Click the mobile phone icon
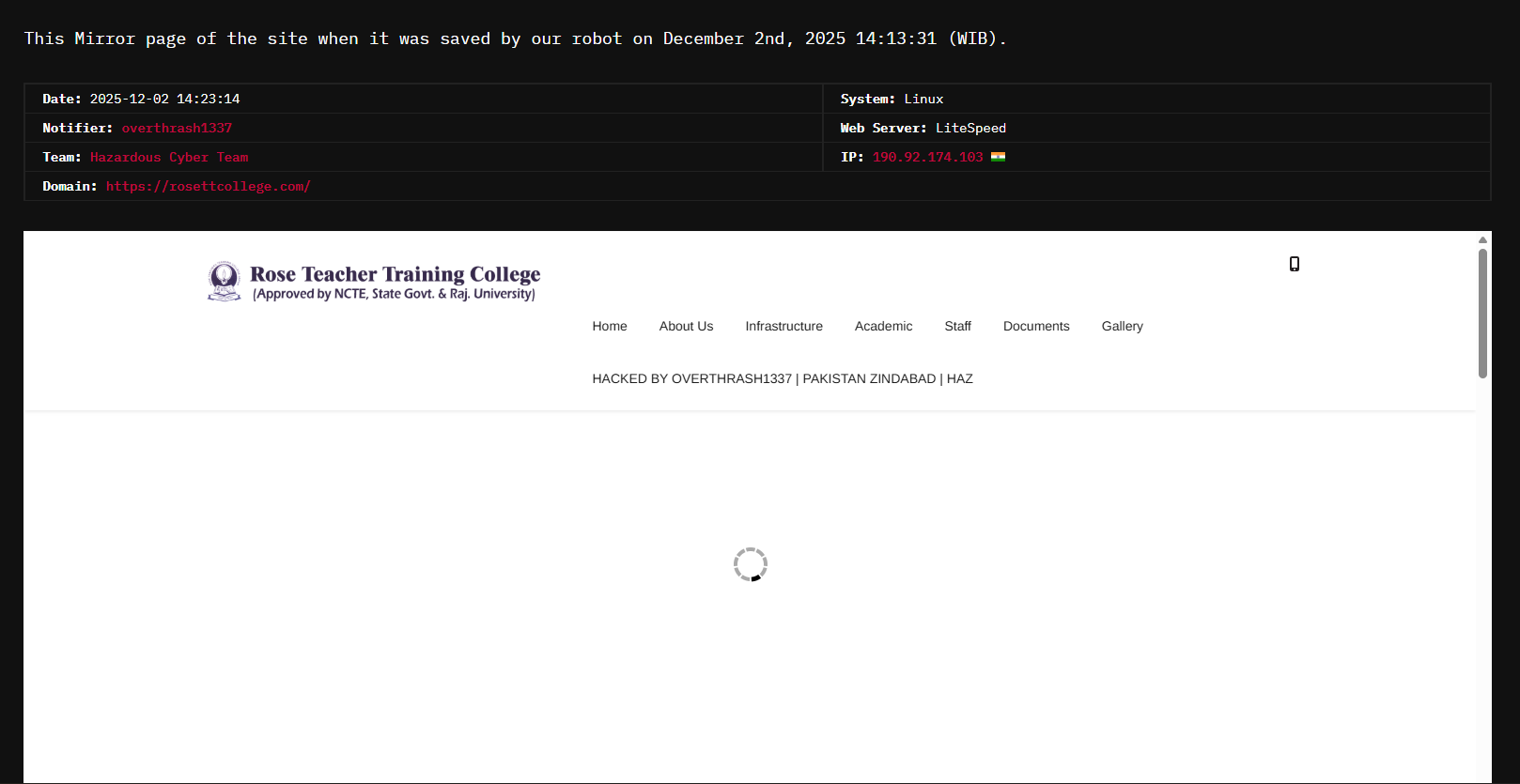Viewport: 1520px width, 784px height. tap(1294, 264)
